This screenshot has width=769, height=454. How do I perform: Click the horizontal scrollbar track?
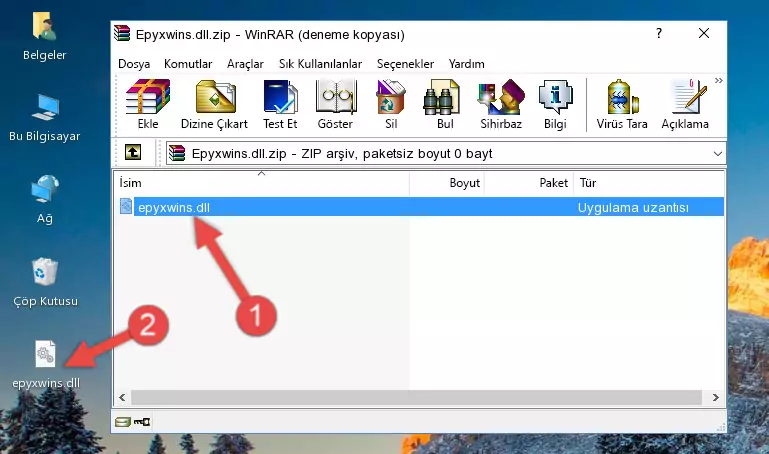(416, 397)
